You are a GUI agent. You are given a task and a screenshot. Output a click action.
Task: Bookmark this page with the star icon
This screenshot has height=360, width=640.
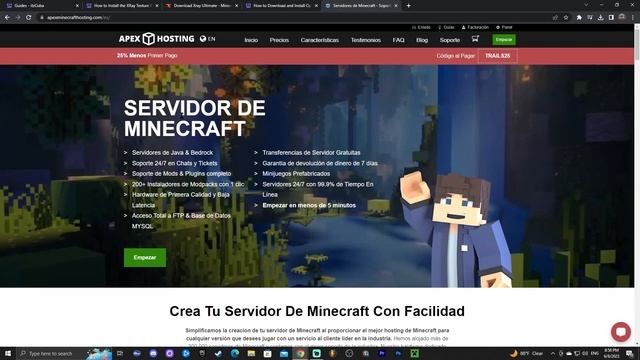point(566,18)
